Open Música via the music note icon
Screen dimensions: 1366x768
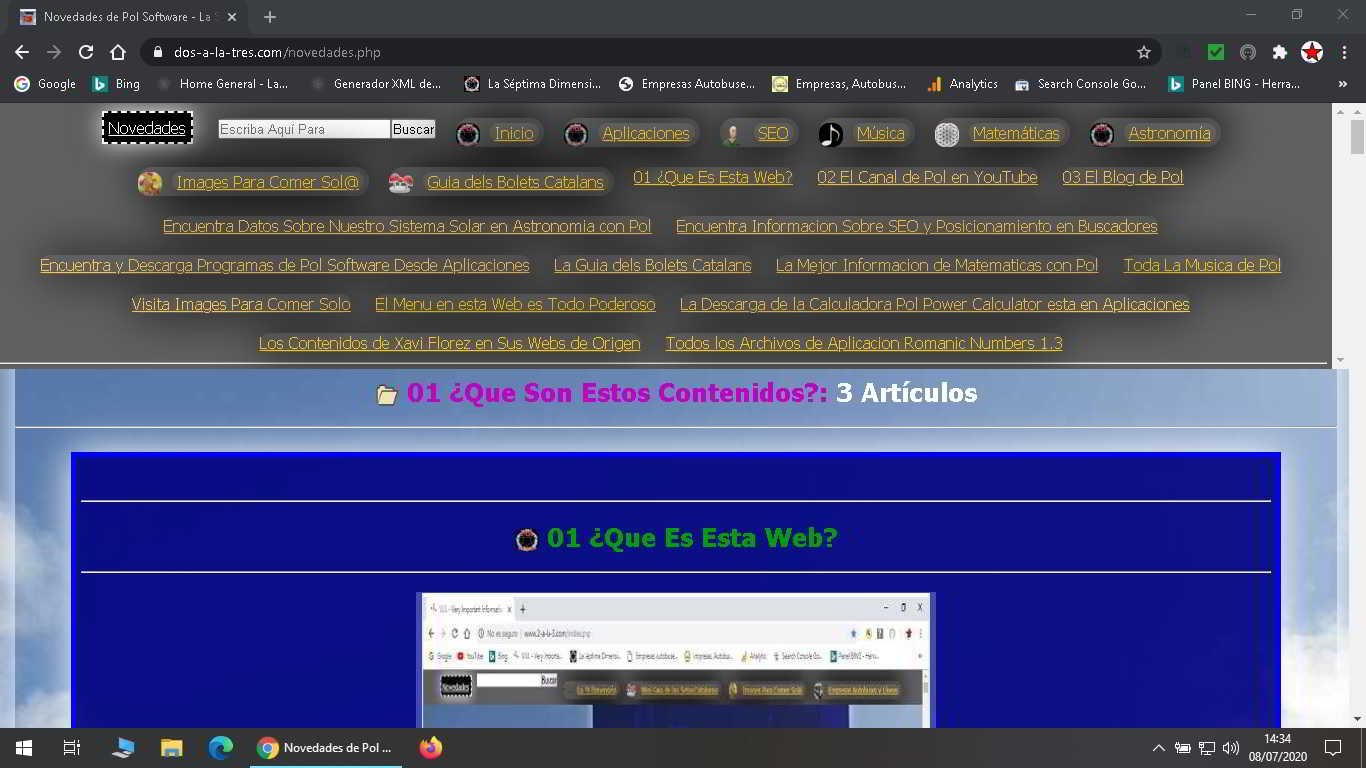(x=830, y=133)
